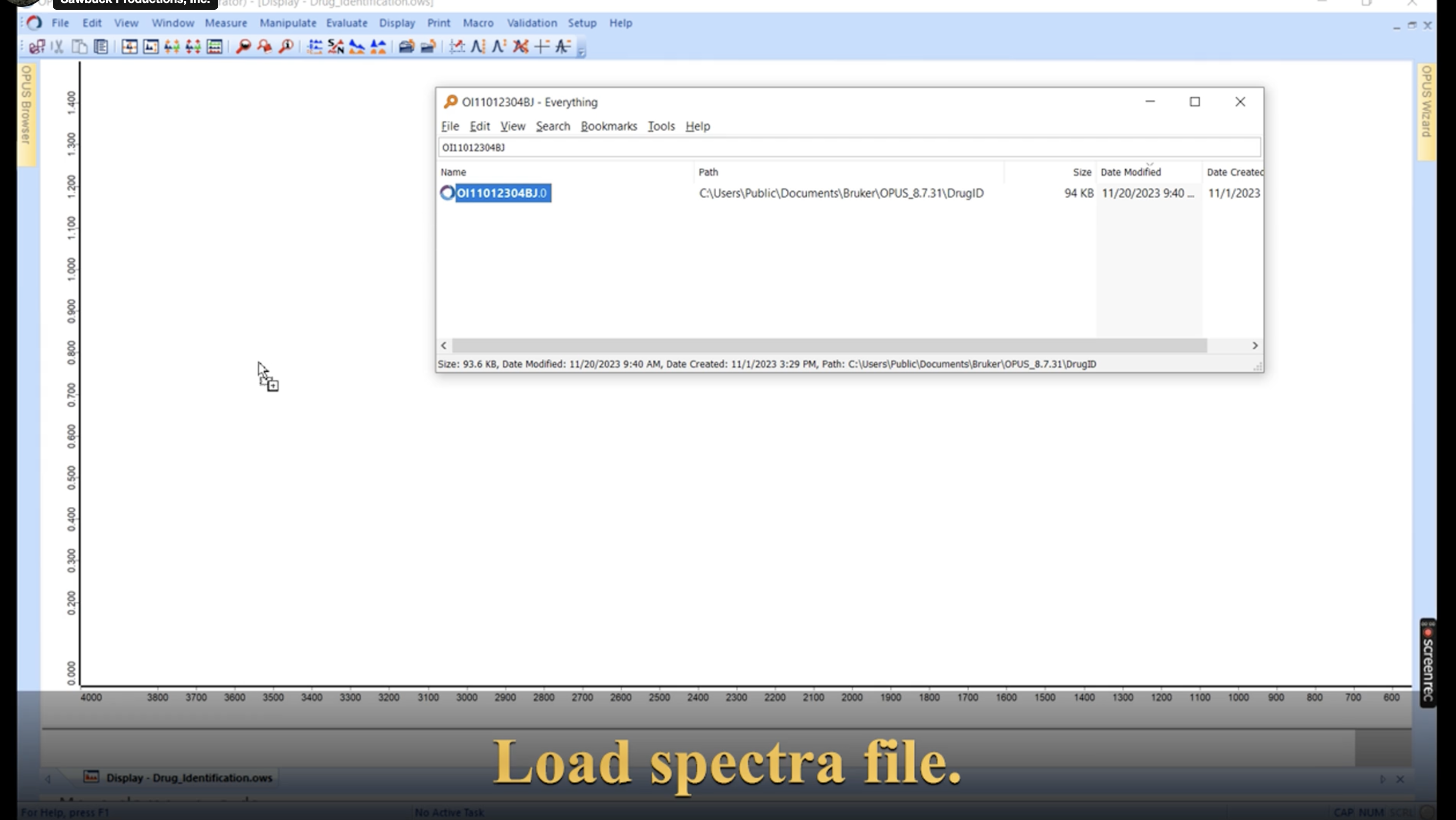This screenshot has height=820, width=1456.
Task: Open the Bookmarks menu in Everything
Action: pyautogui.click(x=609, y=126)
